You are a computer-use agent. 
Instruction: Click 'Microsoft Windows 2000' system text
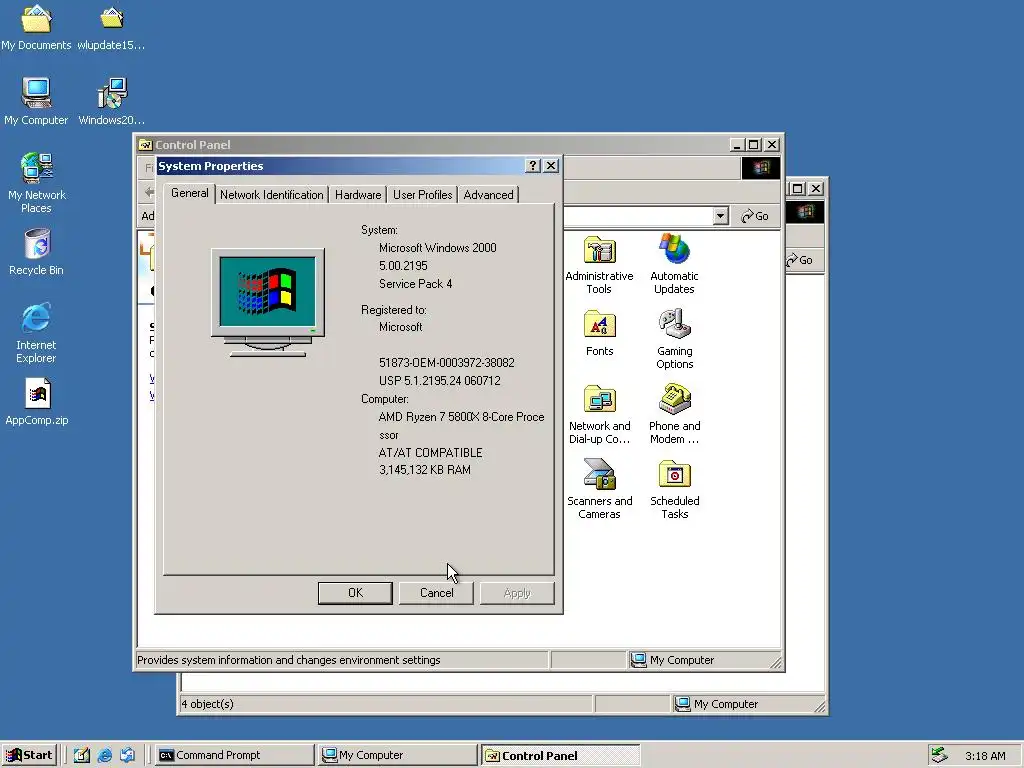[438, 248]
